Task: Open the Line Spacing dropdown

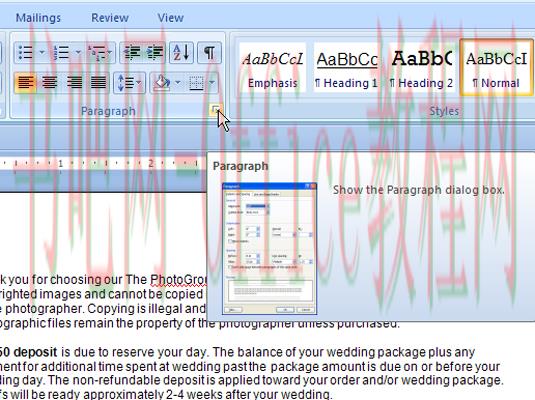Action: (x=129, y=82)
